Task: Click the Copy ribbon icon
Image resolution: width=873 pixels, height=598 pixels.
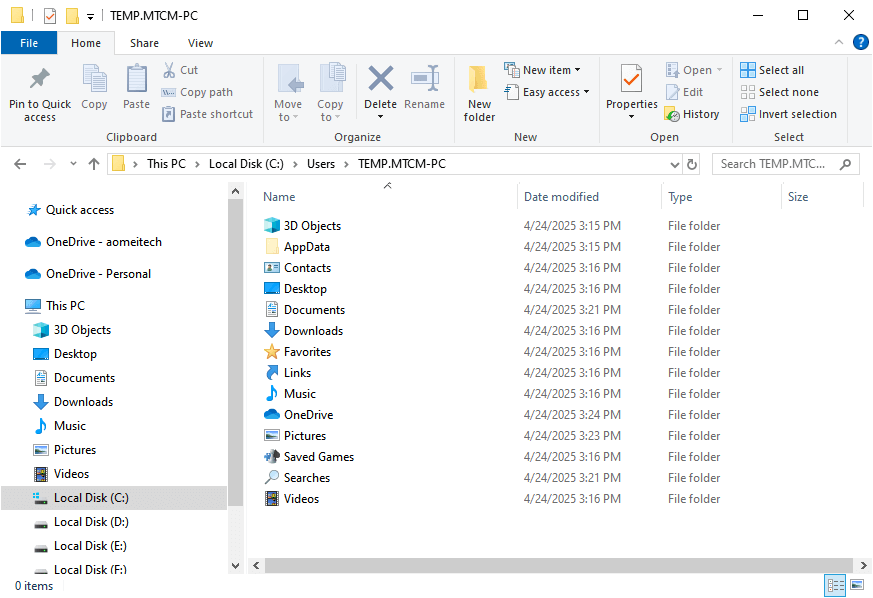Action: [x=94, y=79]
